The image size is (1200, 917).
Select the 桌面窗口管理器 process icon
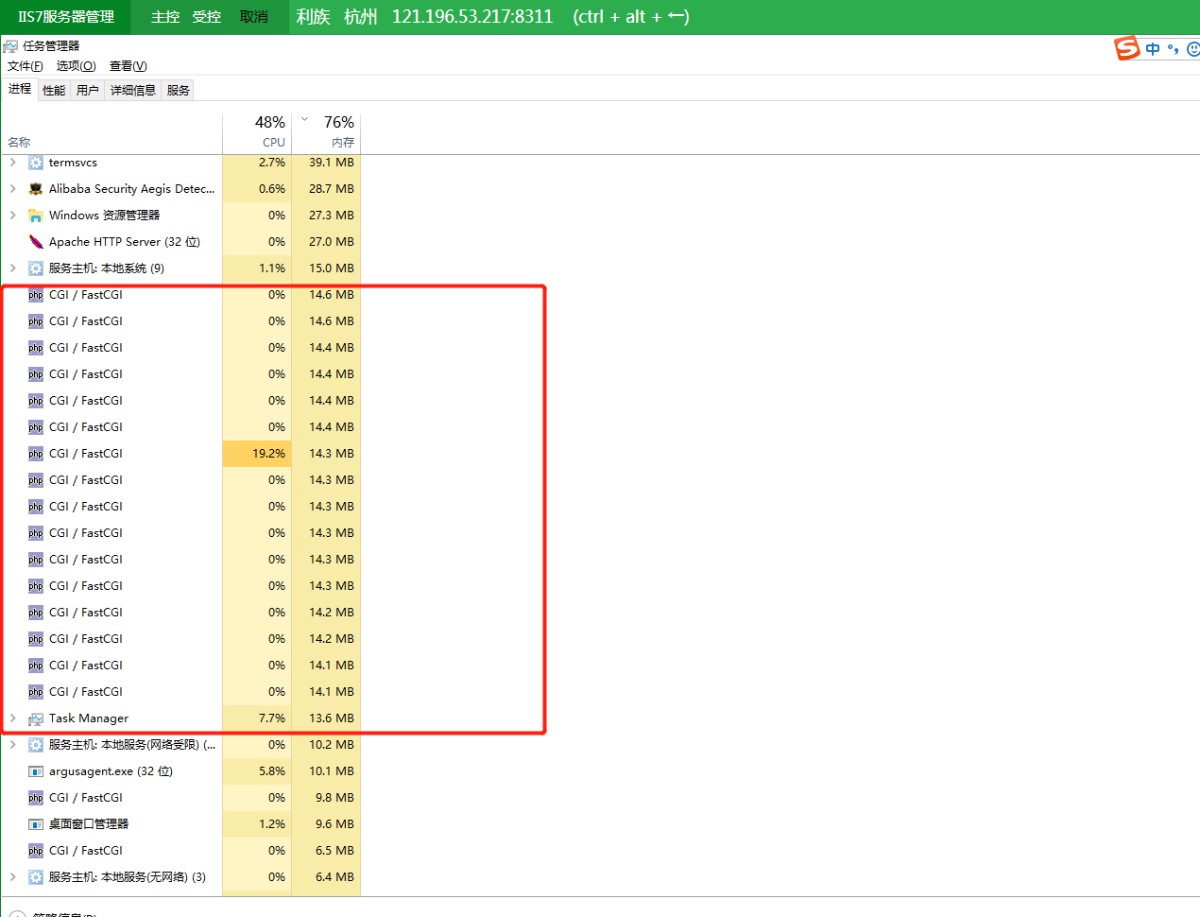pyautogui.click(x=36, y=824)
